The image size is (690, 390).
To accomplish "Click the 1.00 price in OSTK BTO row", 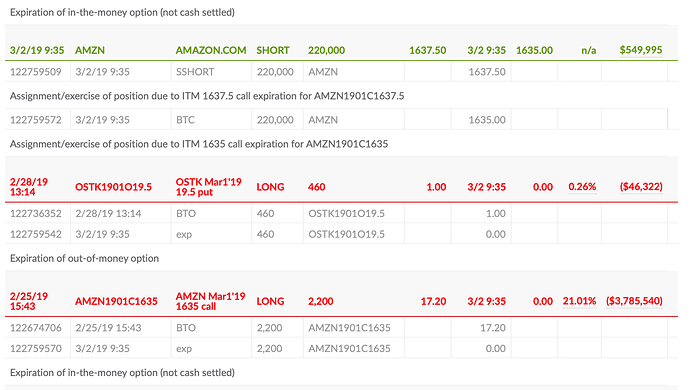I will [x=495, y=213].
